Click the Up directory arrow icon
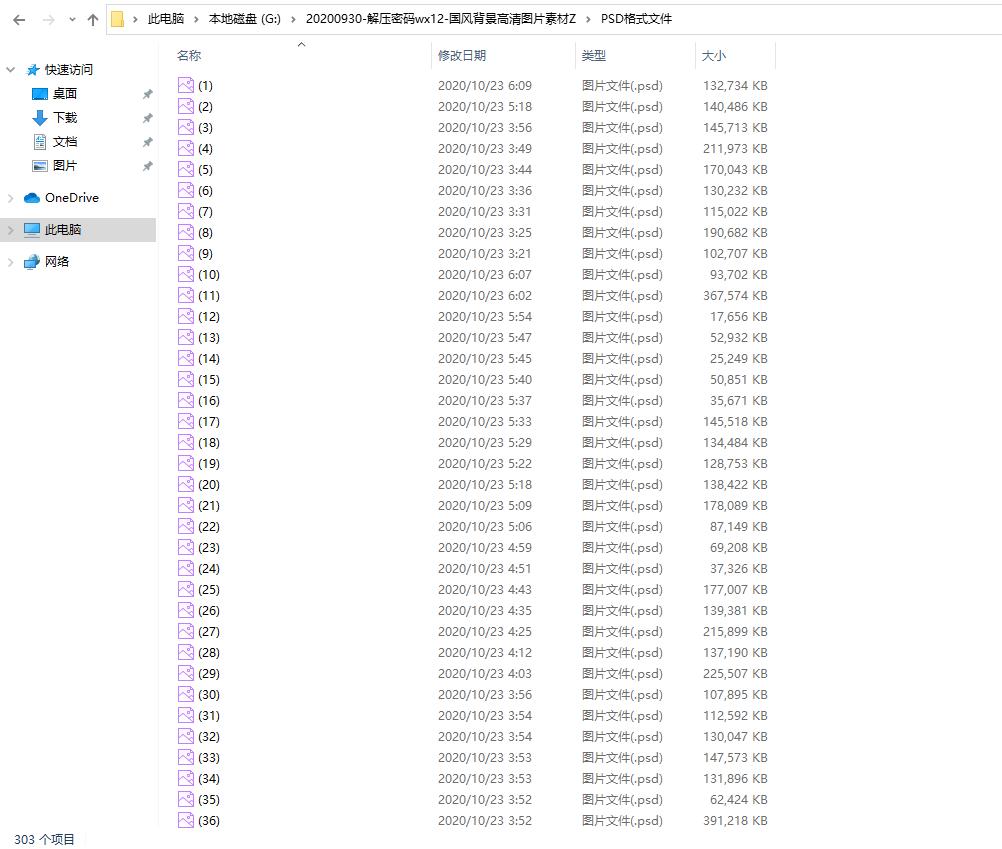 93,19
